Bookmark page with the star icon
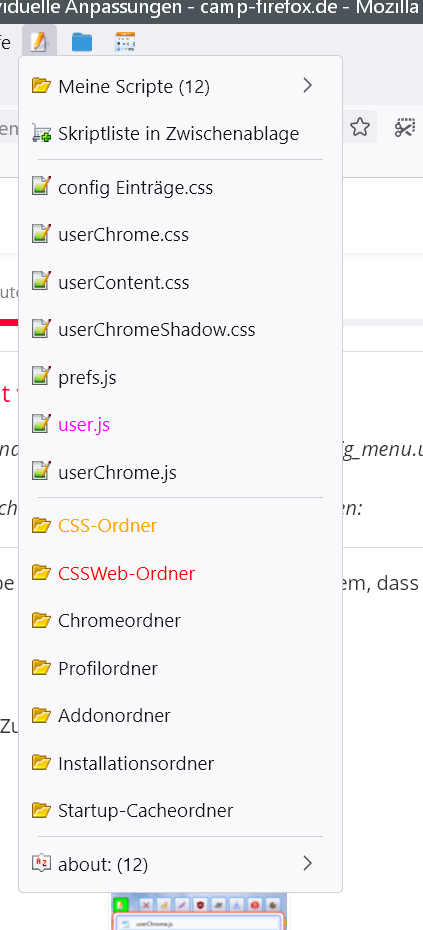 coord(360,127)
